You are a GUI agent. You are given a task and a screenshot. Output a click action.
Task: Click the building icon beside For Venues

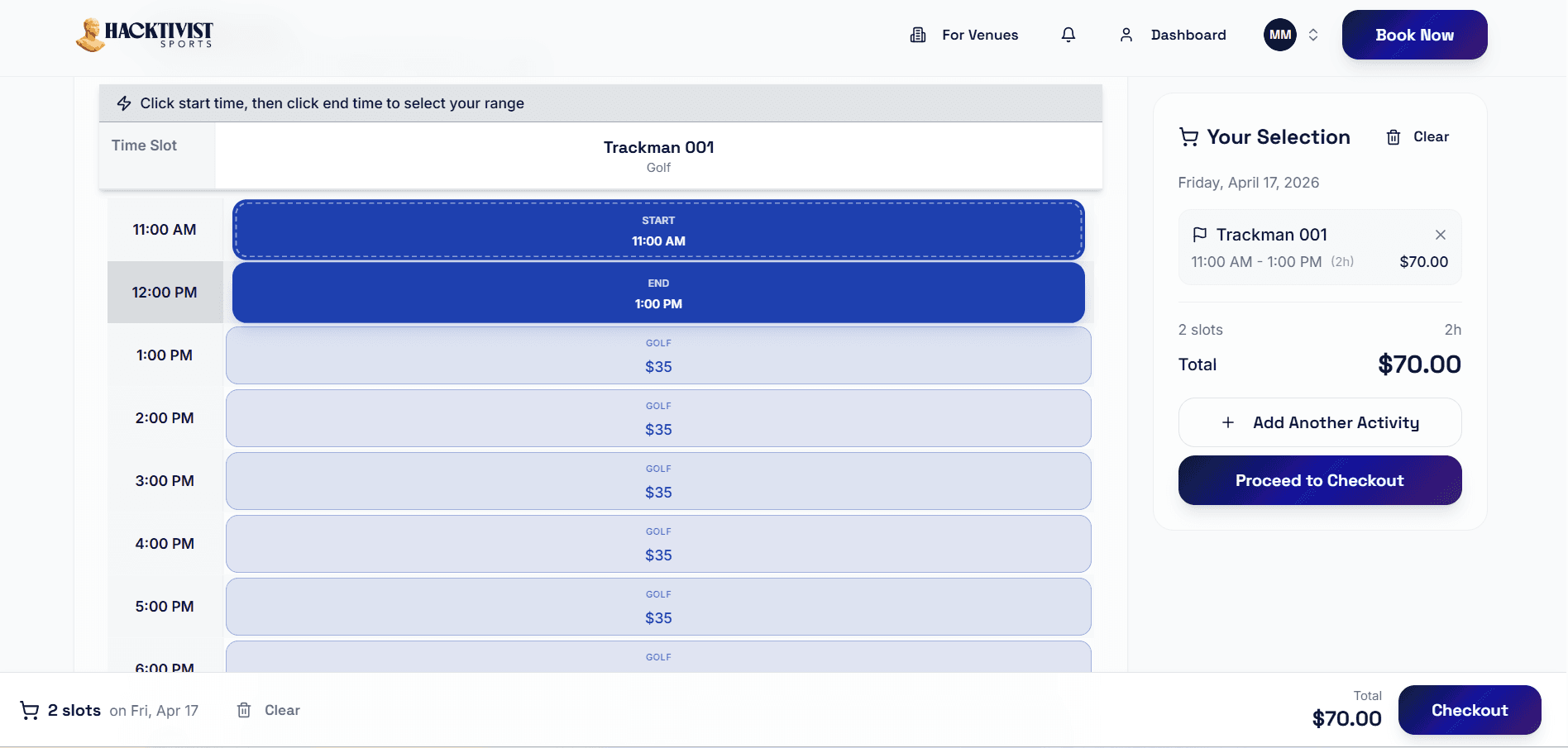tap(918, 35)
